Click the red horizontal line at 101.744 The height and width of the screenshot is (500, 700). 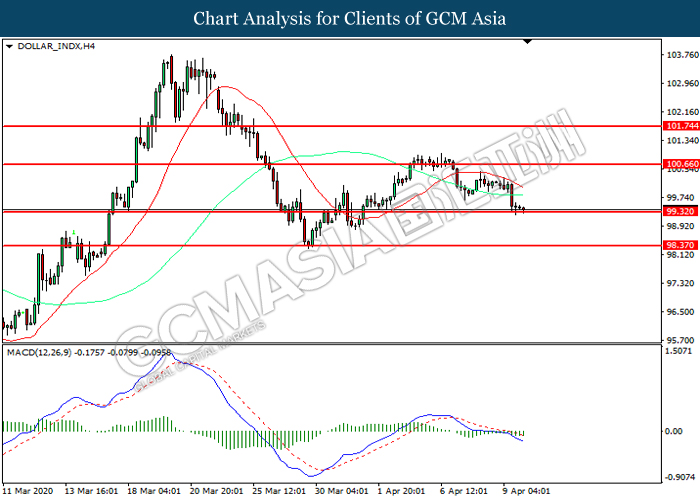pos(332,126)
